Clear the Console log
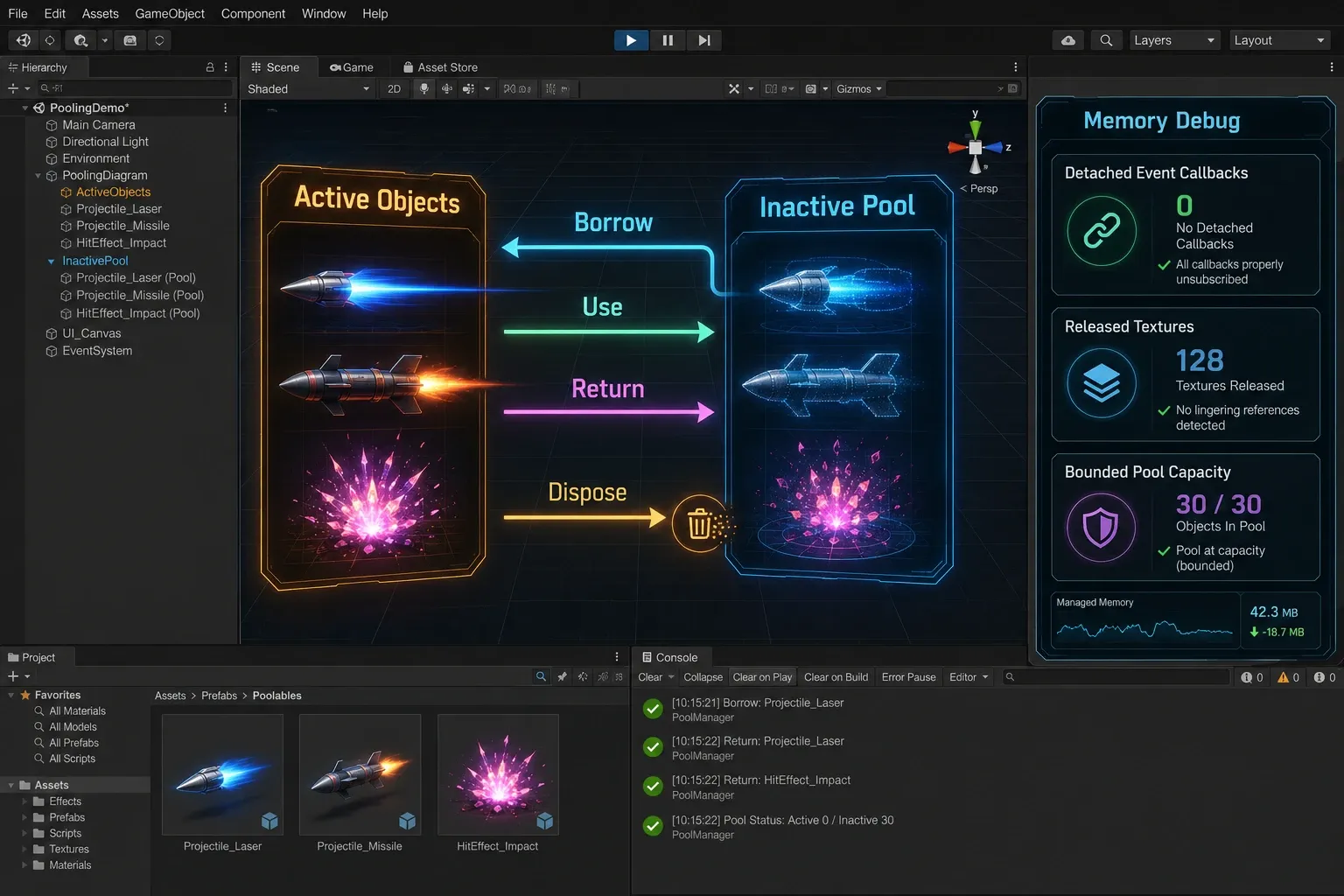The width and height of the screenshot is (1344, 896). (650, 677)
